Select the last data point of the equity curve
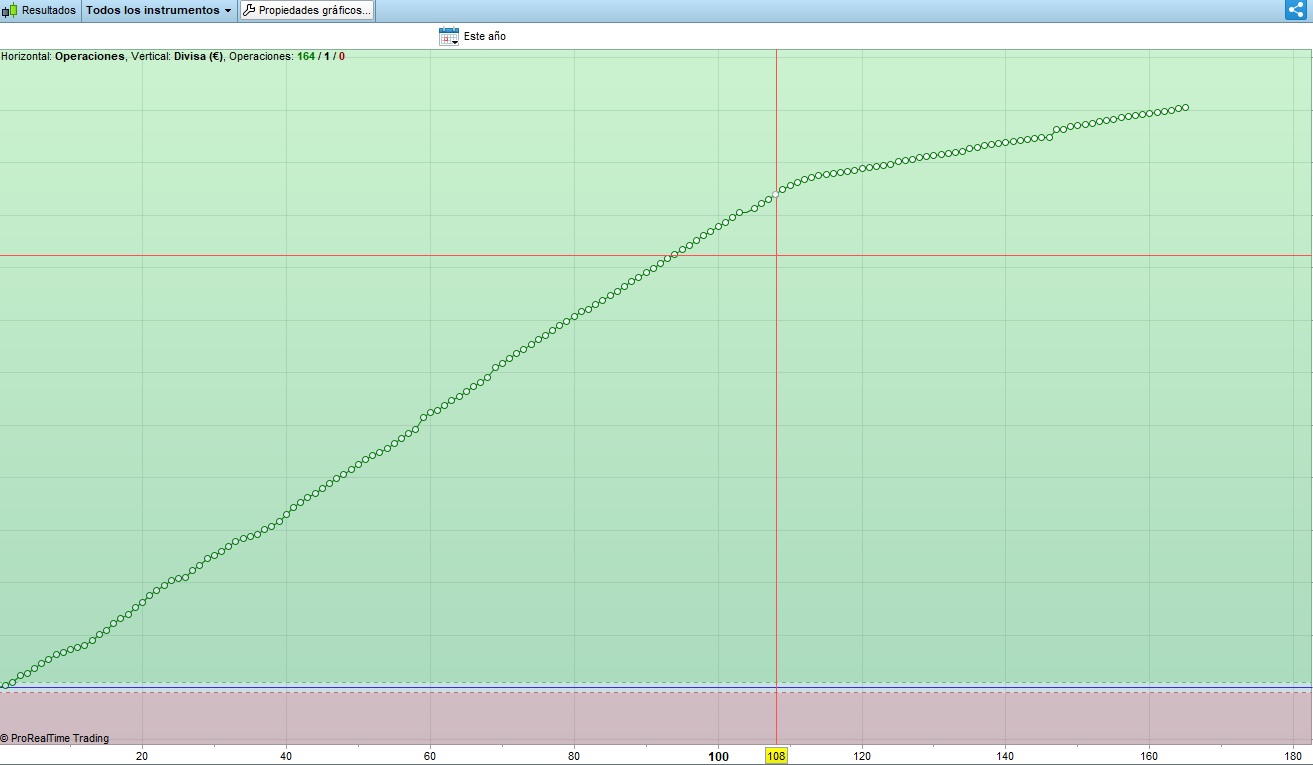1313x765 pixels. click(x=1185, y=107)
